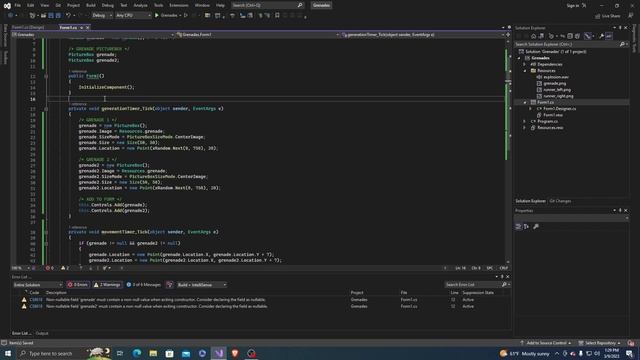Screen dimensions: 640x360
Task: Open the Debug menu
Action: click(108, 5)
